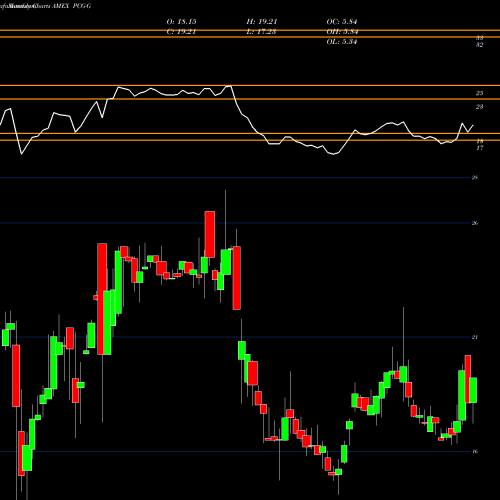Click the 'OH: 5.34' reading

pyautogui.click(x=342, y=32)
